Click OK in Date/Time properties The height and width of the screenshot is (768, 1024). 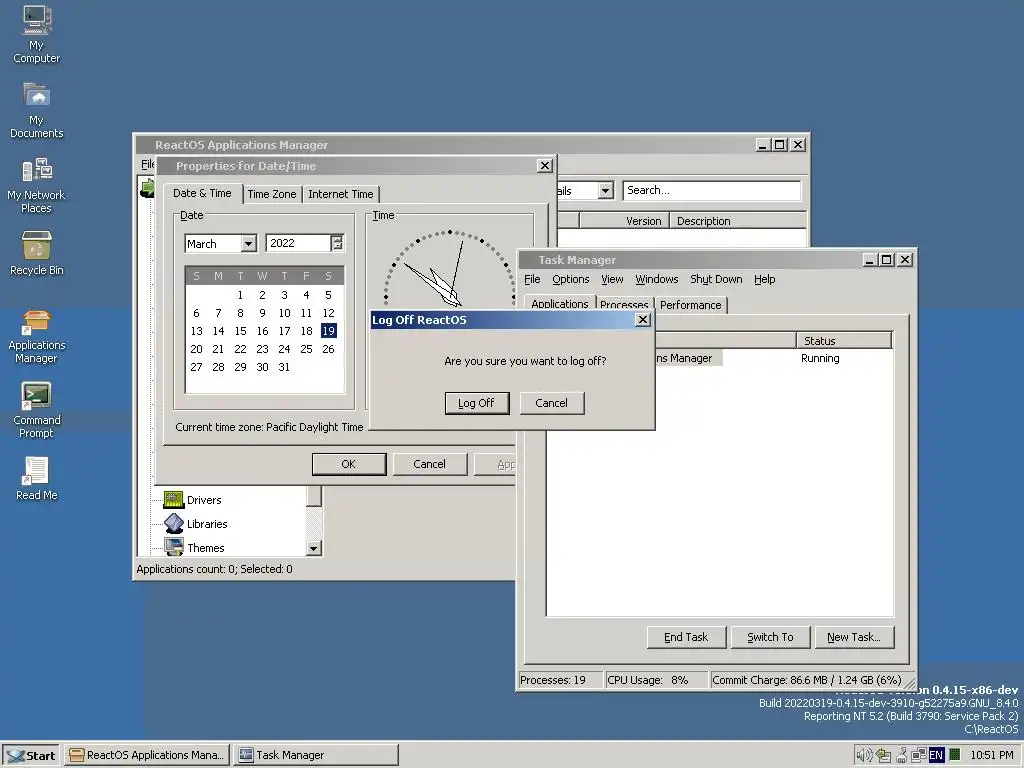click(x=349, y=464)
